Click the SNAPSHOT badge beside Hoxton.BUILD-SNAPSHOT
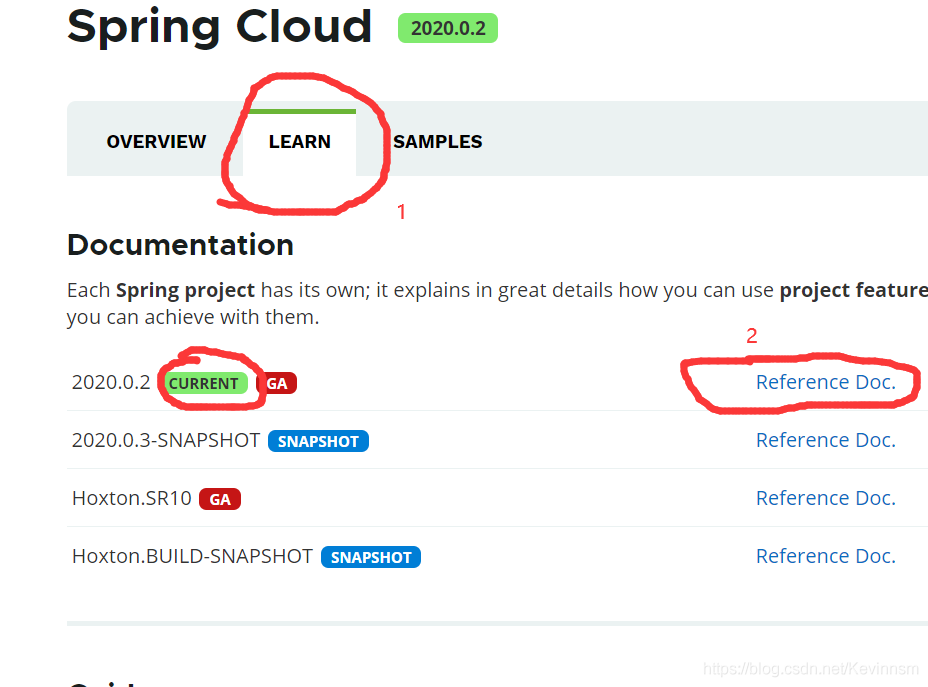Image resolution: width=928 pixels, height=687 pixels. click(371, 557)
